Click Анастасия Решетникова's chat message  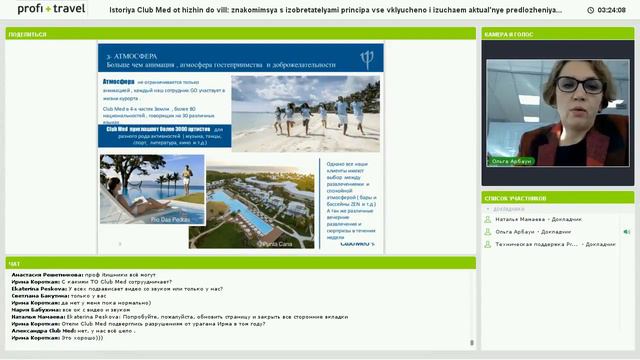point(84,275)
